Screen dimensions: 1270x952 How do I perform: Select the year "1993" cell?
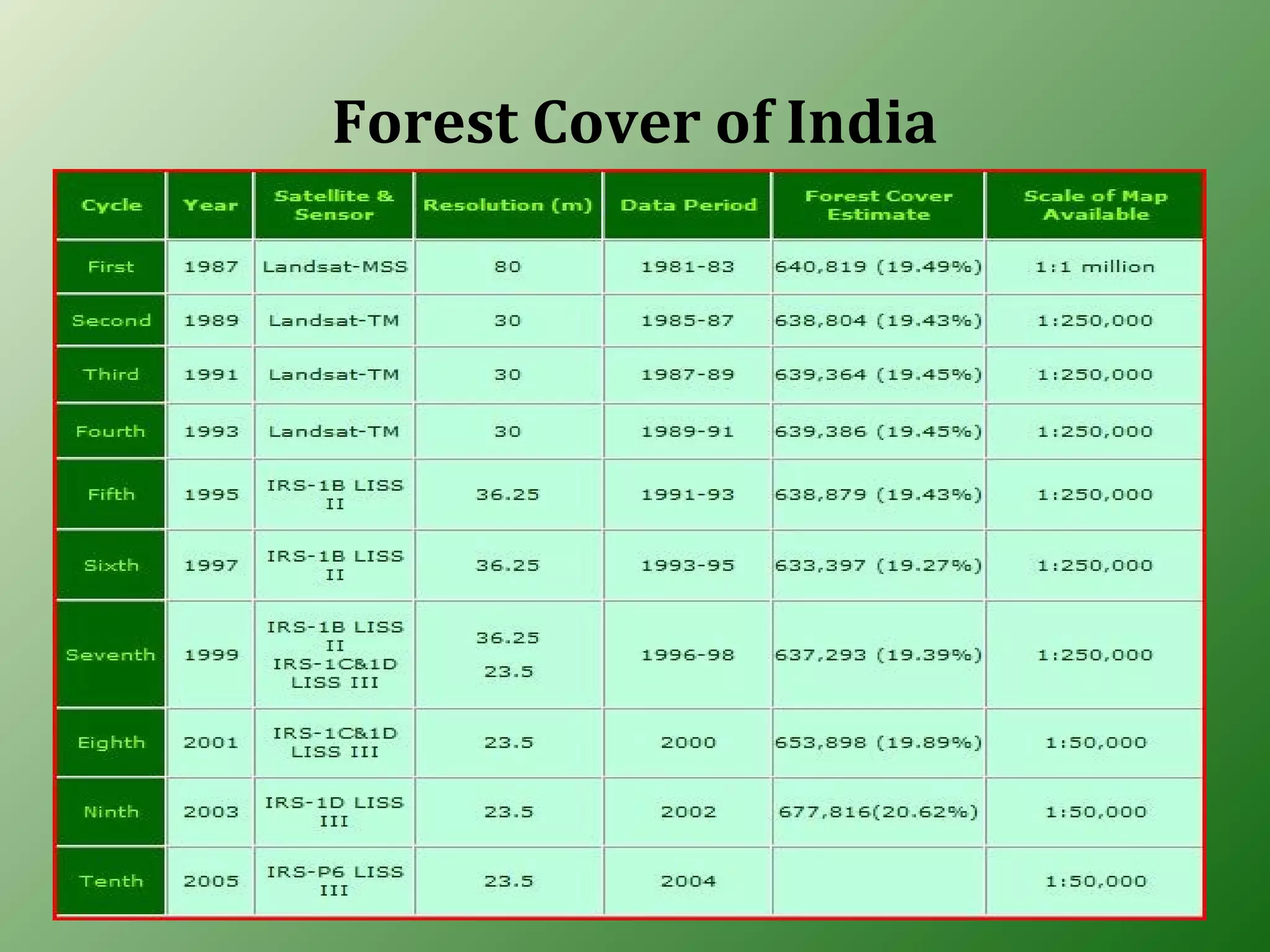click(211, 431)
